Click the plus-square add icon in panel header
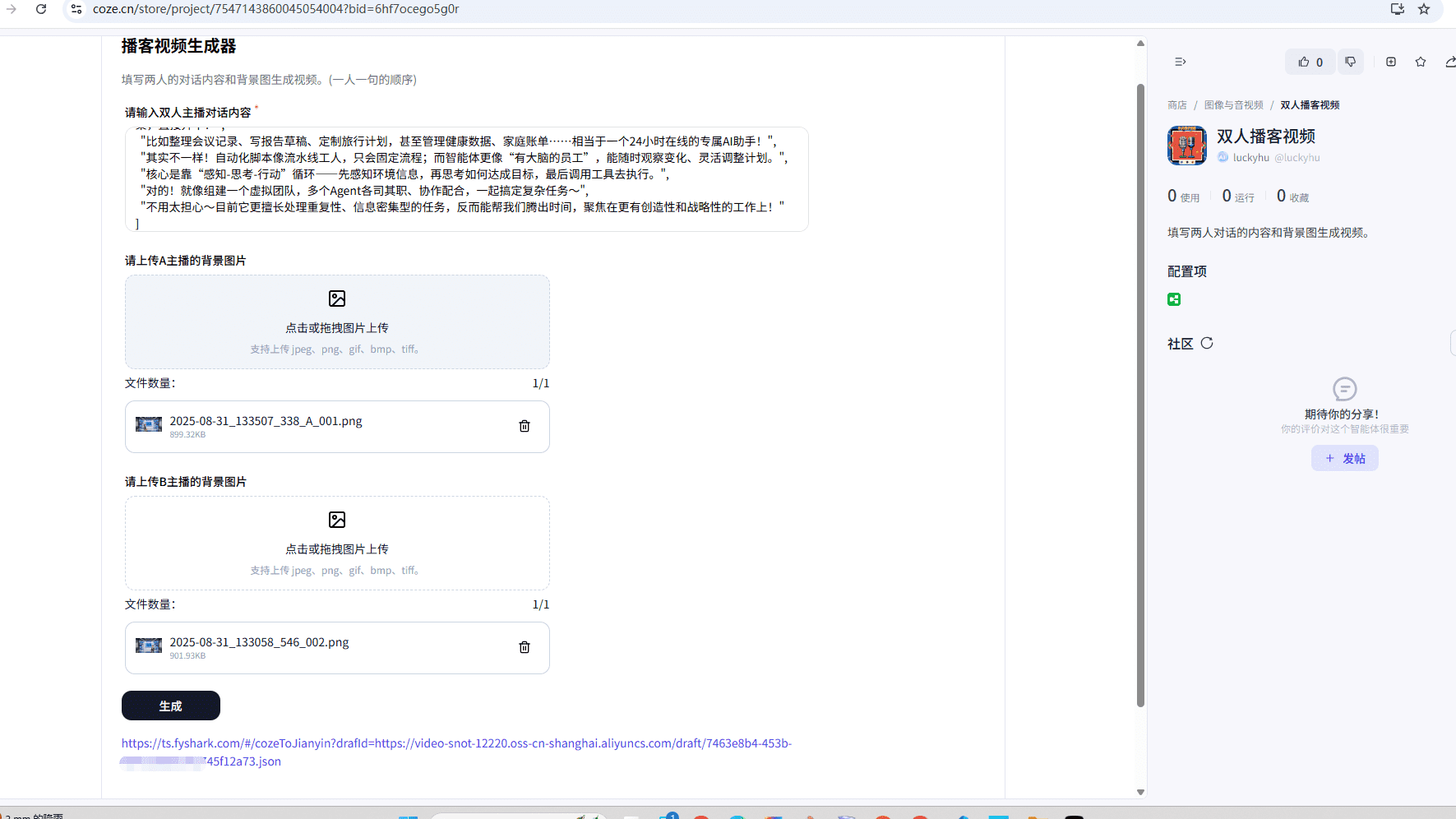Screen dimensions: 1456x819 tap(1390, 62)
